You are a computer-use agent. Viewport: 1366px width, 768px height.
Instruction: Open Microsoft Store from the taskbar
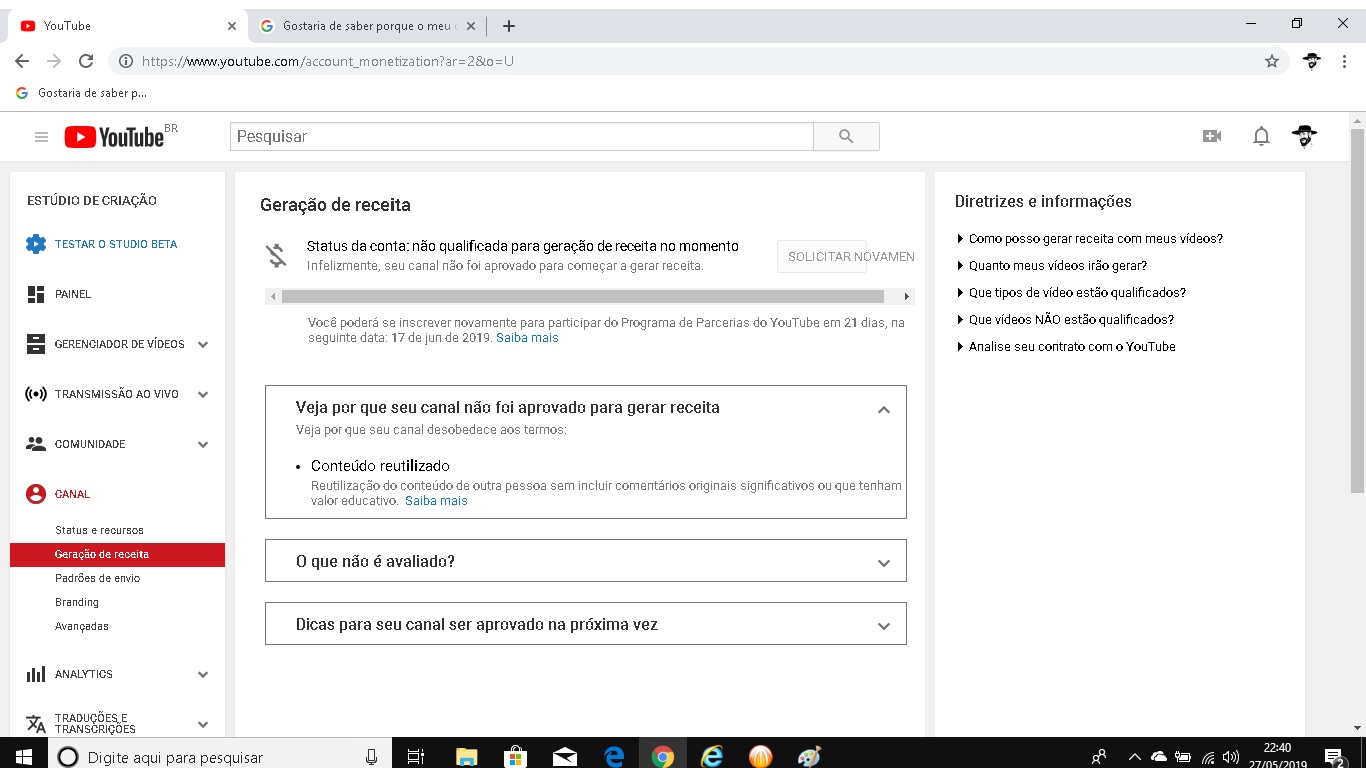[515, 757]
